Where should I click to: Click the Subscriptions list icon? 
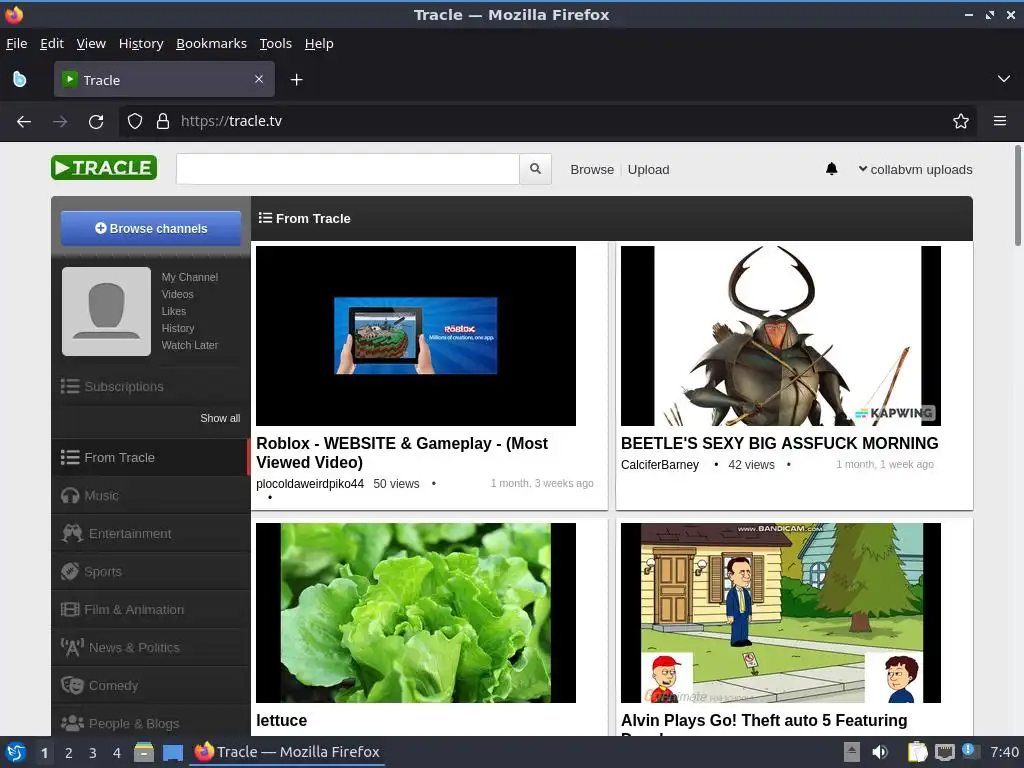[x=70, y=387]
